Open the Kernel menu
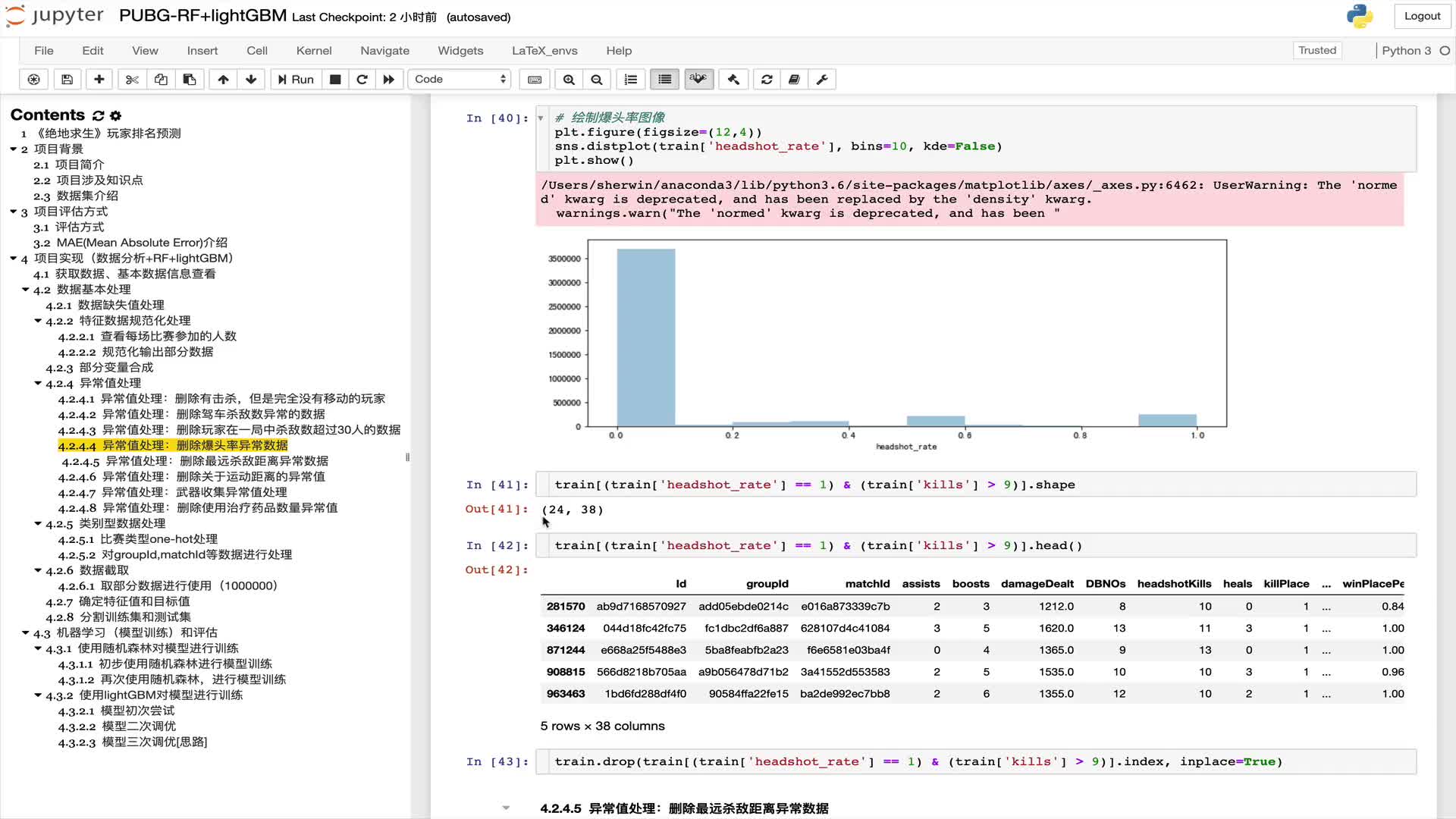Screen dimensions: 1456x819 coord(314,50)
